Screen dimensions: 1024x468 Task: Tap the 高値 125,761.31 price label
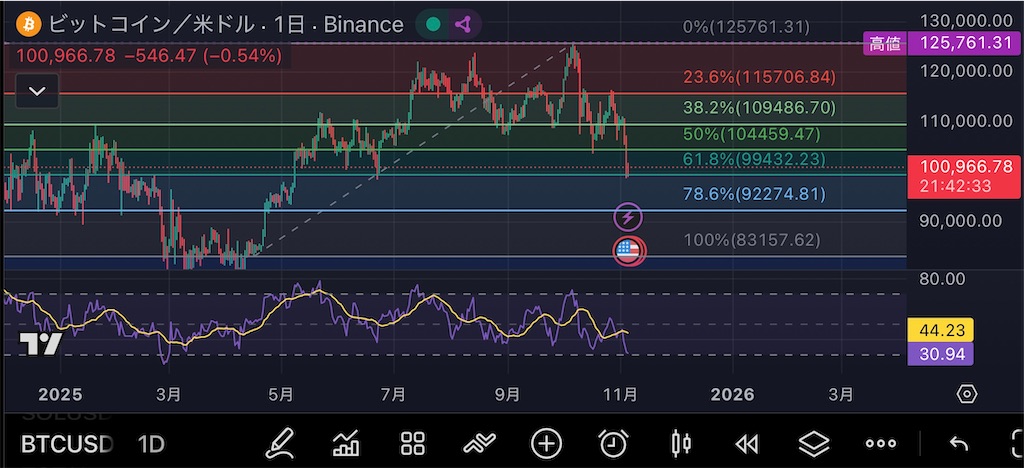point(942,44)
